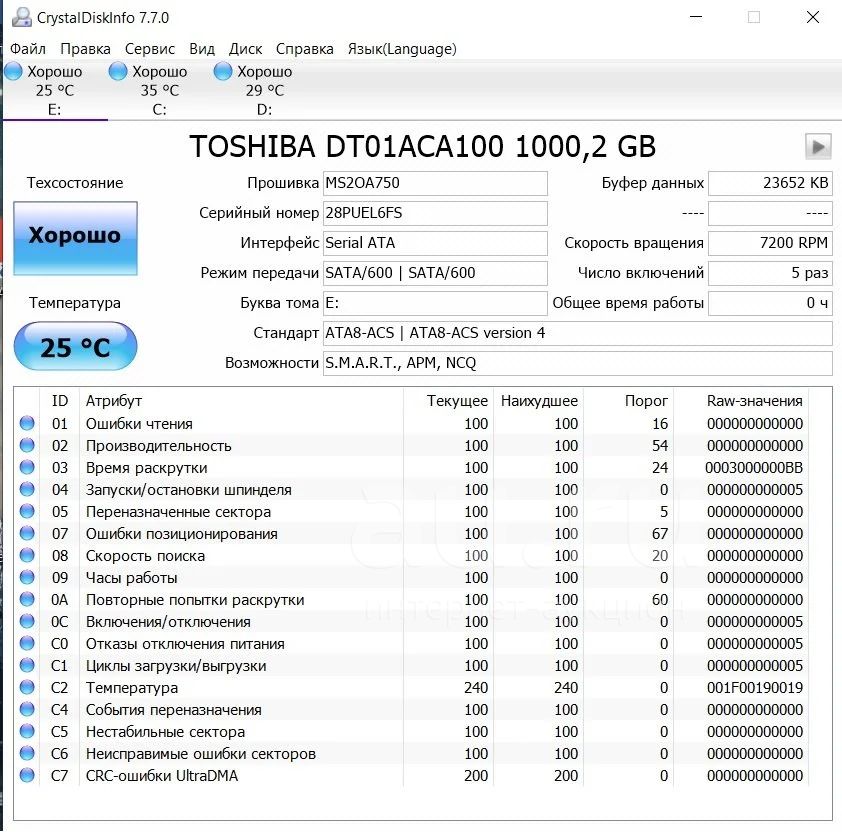
Task: Click the Возможности field S.M.A.R.T., APM, NCQ
Action: click(x=578, y=364)
